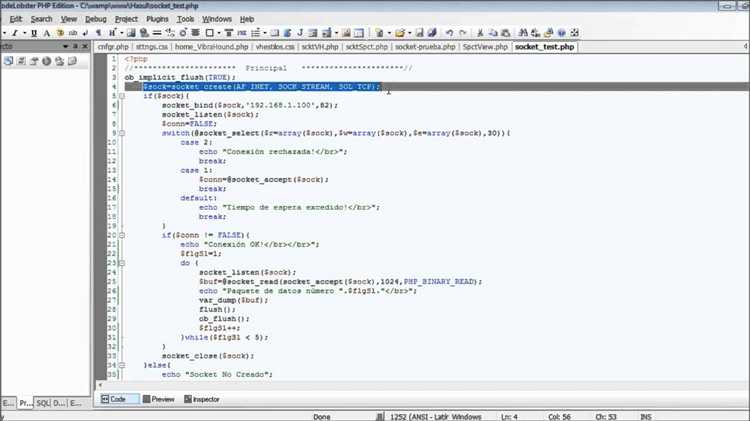
Task: Open the New file dropdown arrow
Action: tap(389, 33)
